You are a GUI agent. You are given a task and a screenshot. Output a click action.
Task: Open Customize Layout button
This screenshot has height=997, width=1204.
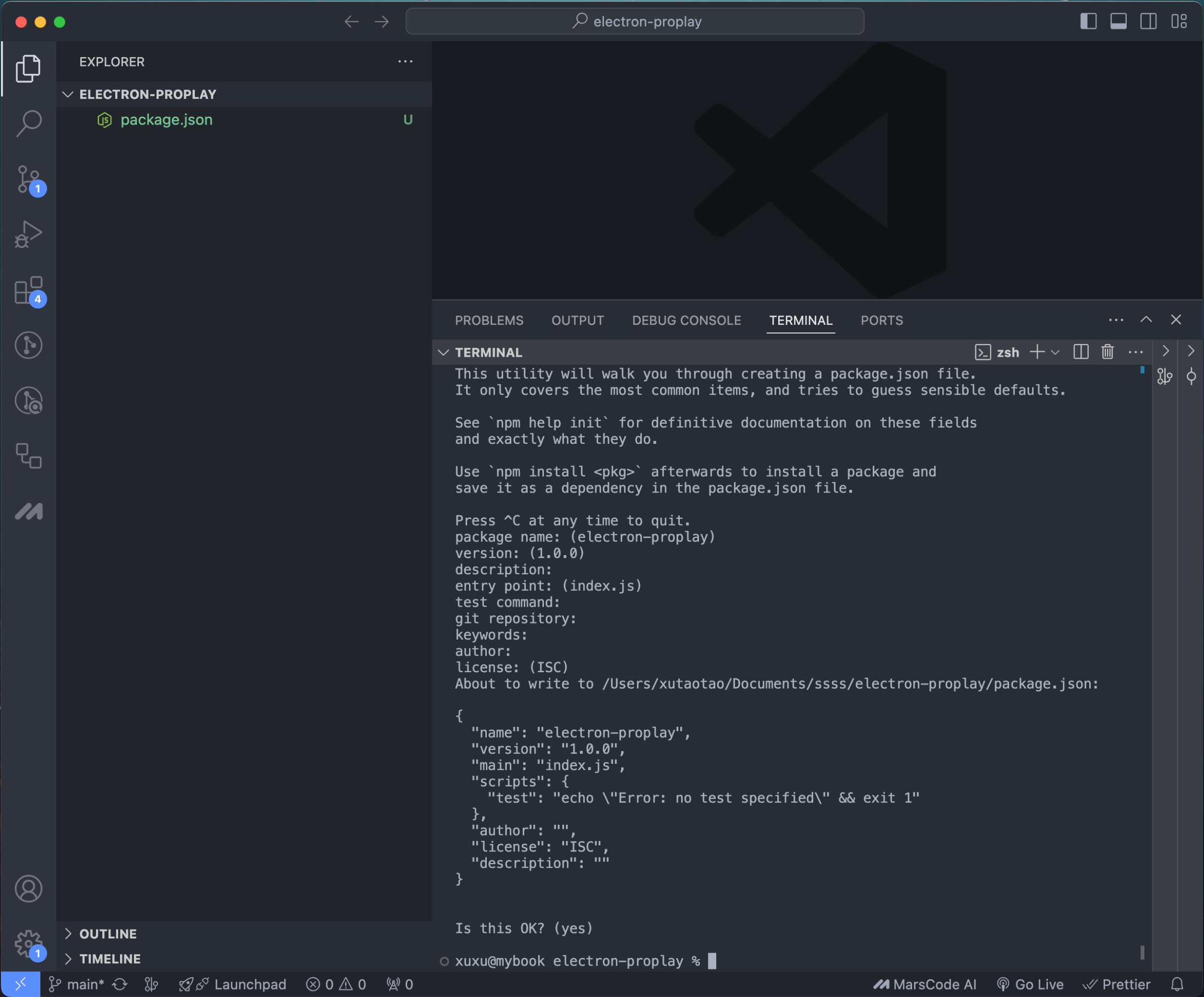coord(1179,22)
